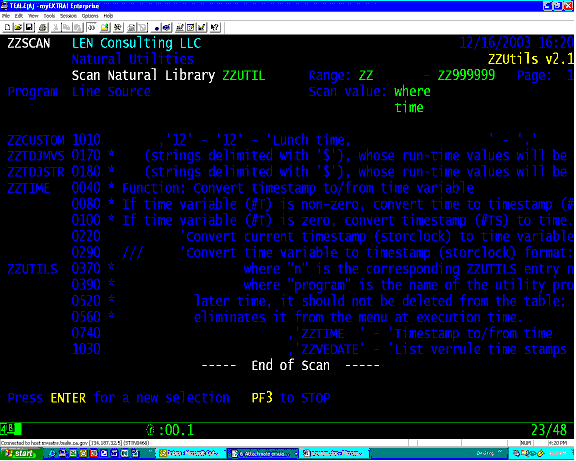Click line number 0370
Image resolution: width=576 pixels, height=461 pixels.
coord(86,269)
